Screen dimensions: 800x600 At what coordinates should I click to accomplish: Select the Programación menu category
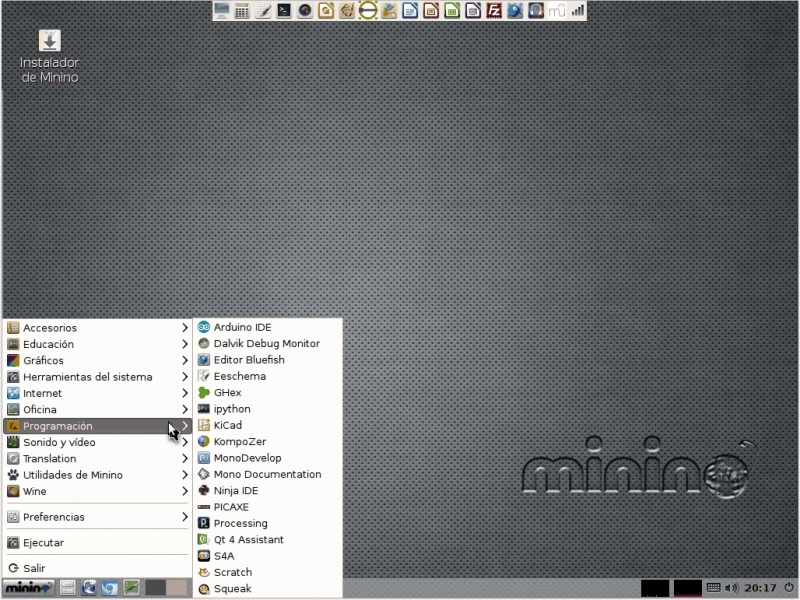tap(97, 426)
